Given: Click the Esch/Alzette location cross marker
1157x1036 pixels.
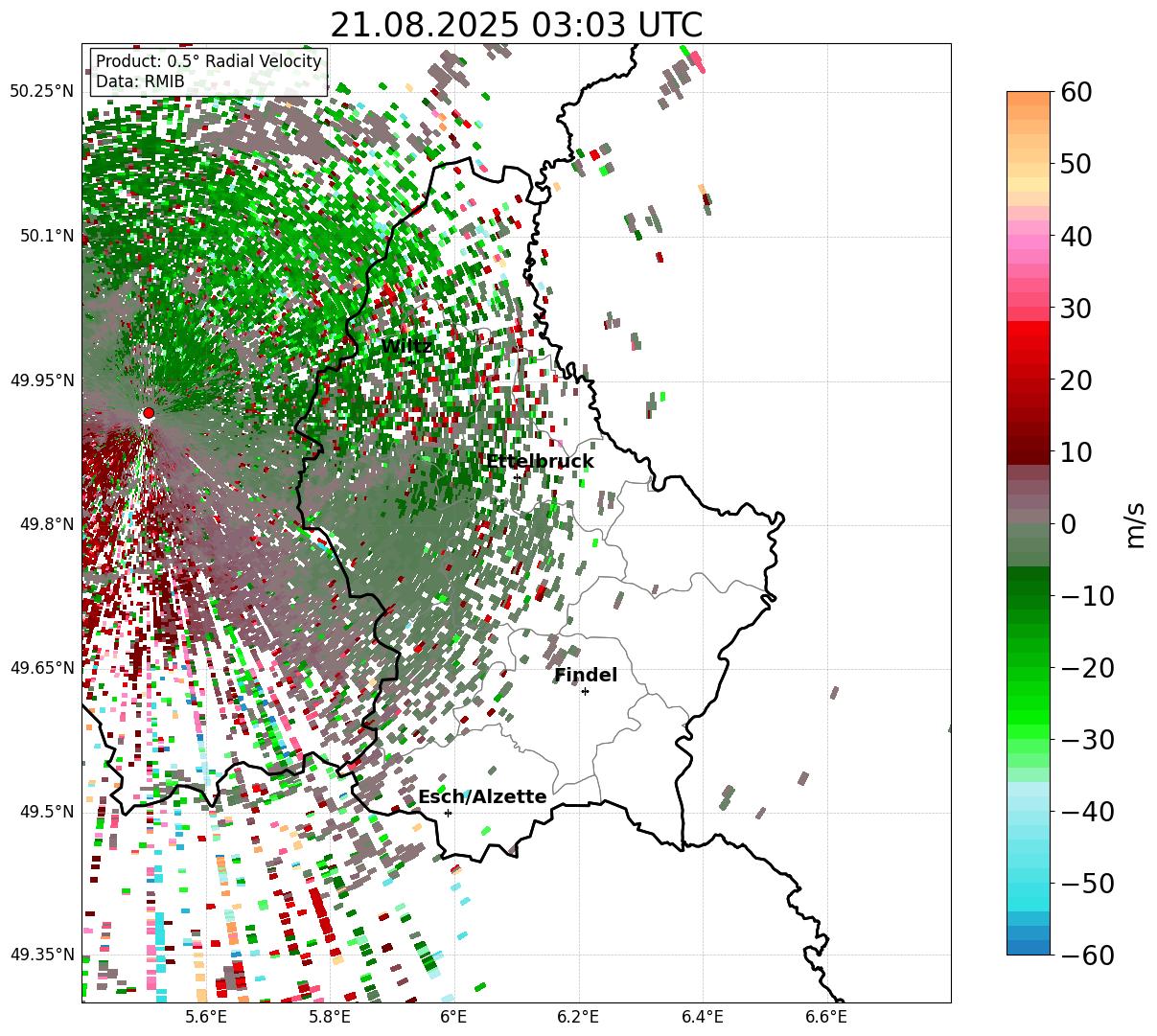Looking at the screenshot, I should pyautogui.click(x=448, y=813).
